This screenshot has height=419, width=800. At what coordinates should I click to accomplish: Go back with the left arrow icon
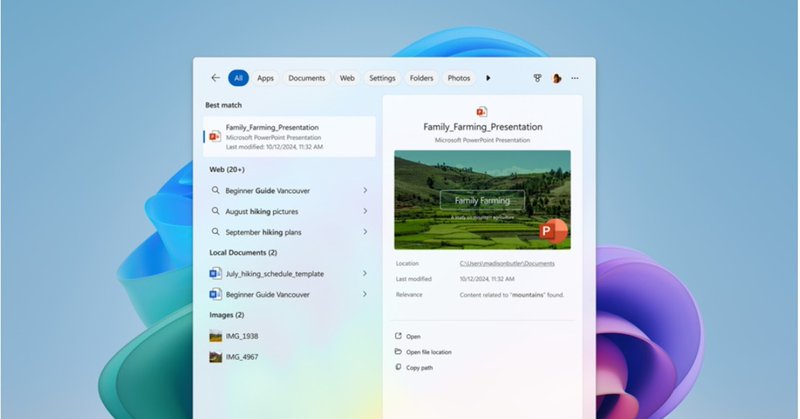215,78
